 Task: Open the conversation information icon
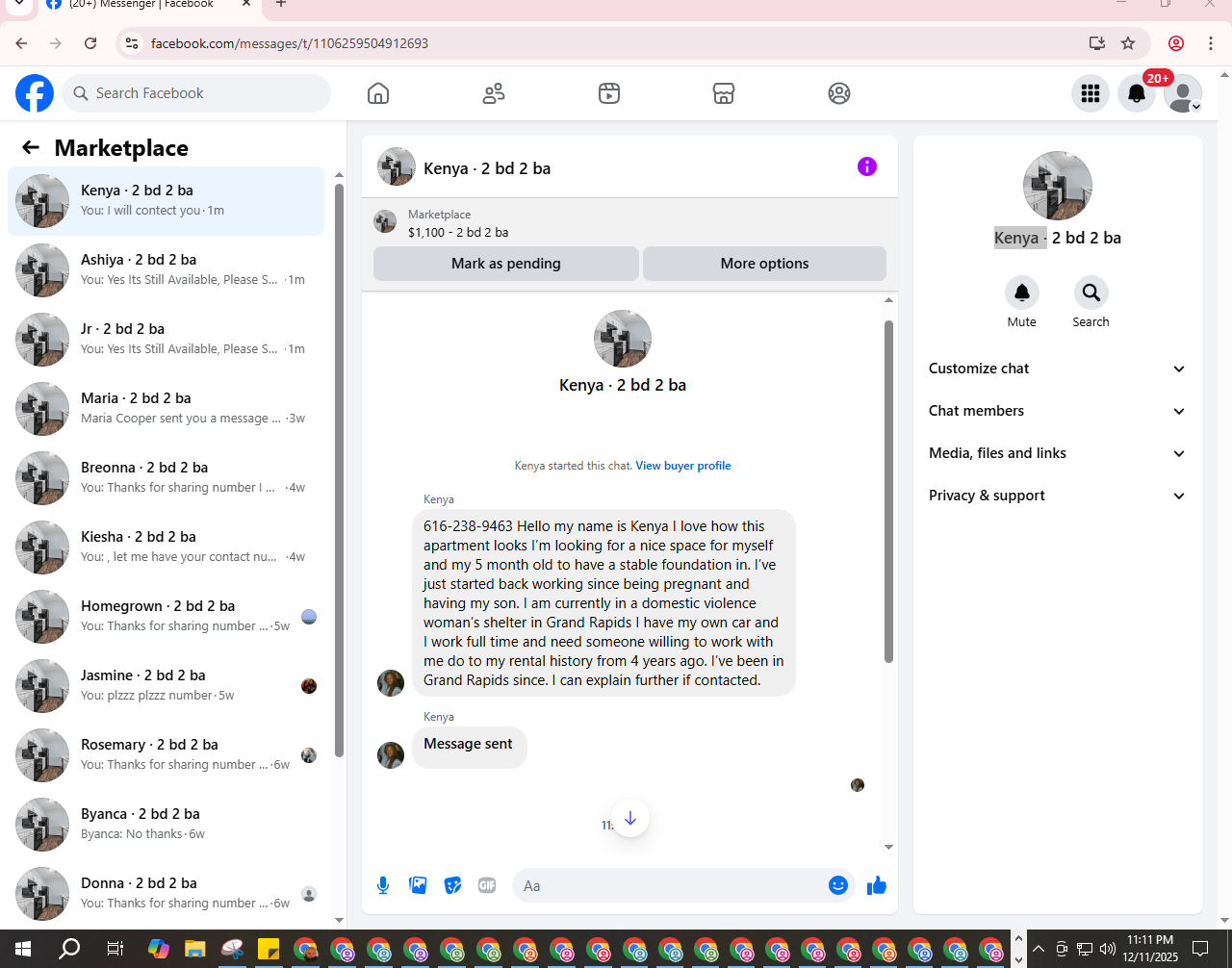867,166
